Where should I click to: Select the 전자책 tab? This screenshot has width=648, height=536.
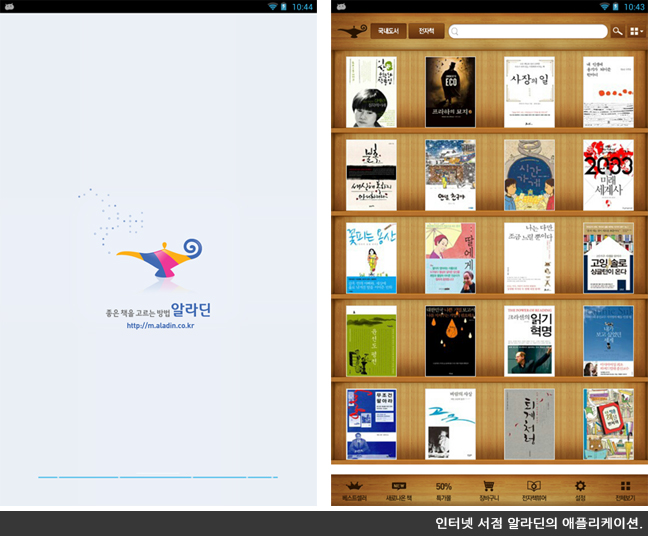point(426,31)
